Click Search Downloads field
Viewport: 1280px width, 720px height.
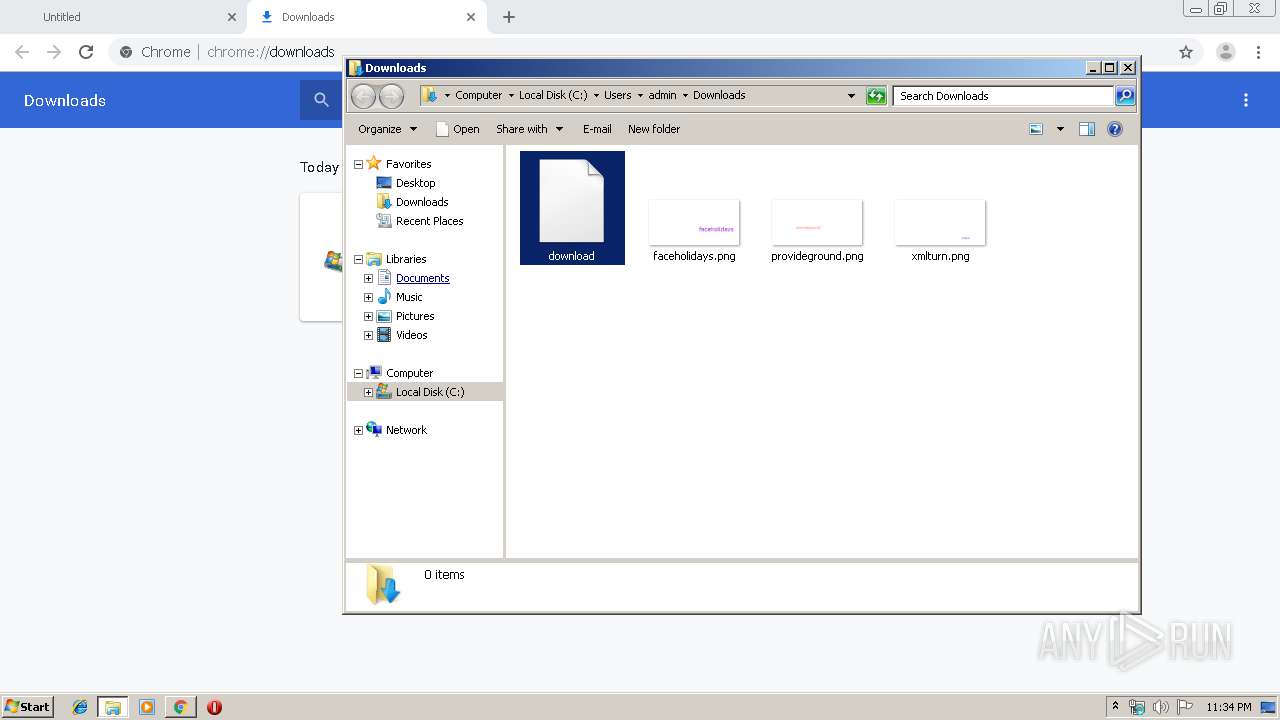coord(1003,96)
